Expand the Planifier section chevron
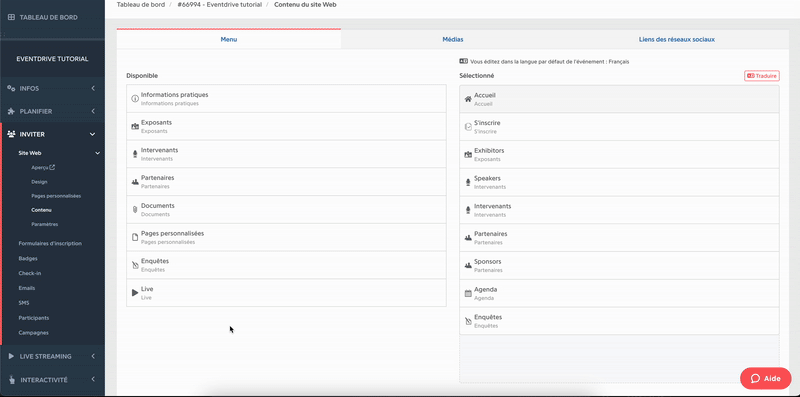The width and height of the screenshot is (800, 397). pos(93,111)
